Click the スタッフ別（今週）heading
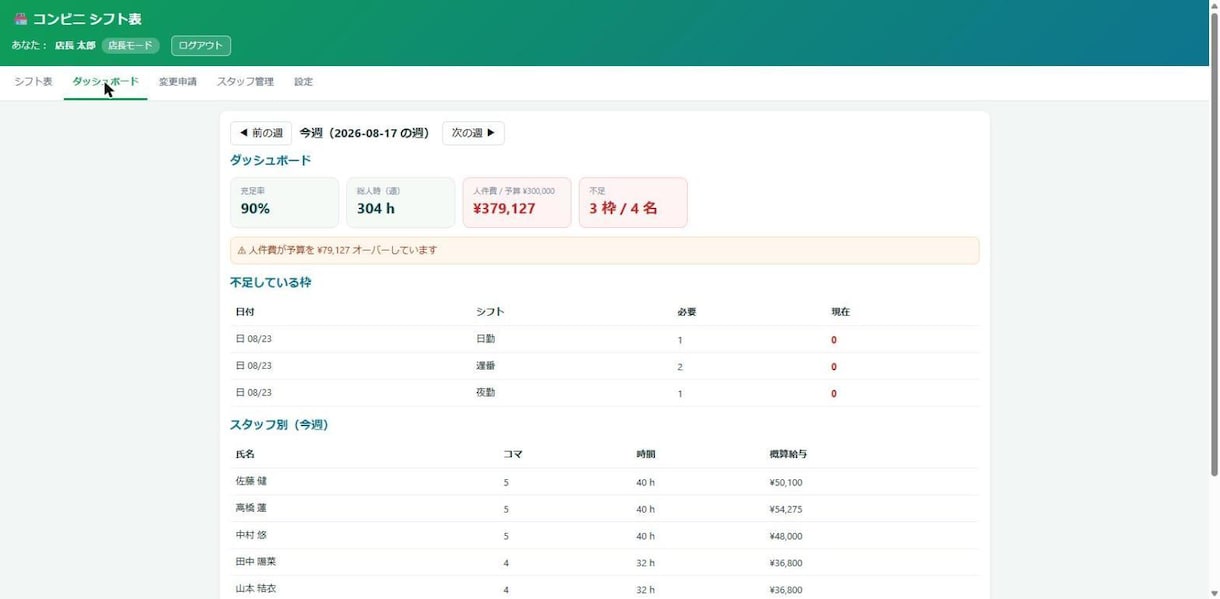 click(x=279, y=425)
